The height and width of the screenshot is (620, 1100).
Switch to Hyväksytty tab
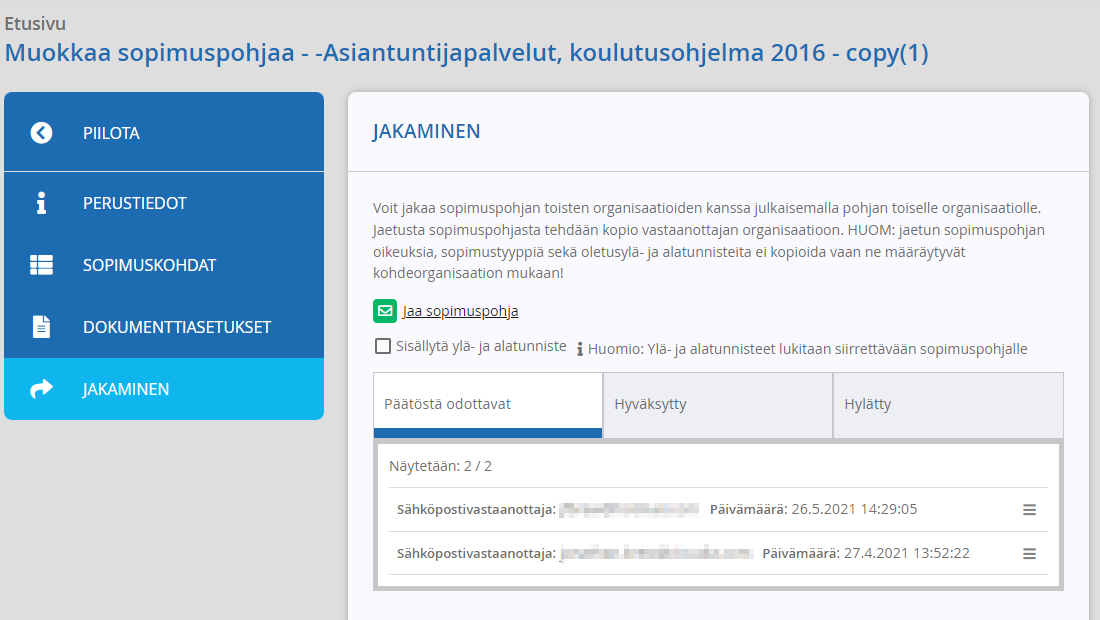pyautogui.click(x=718, y=405)
